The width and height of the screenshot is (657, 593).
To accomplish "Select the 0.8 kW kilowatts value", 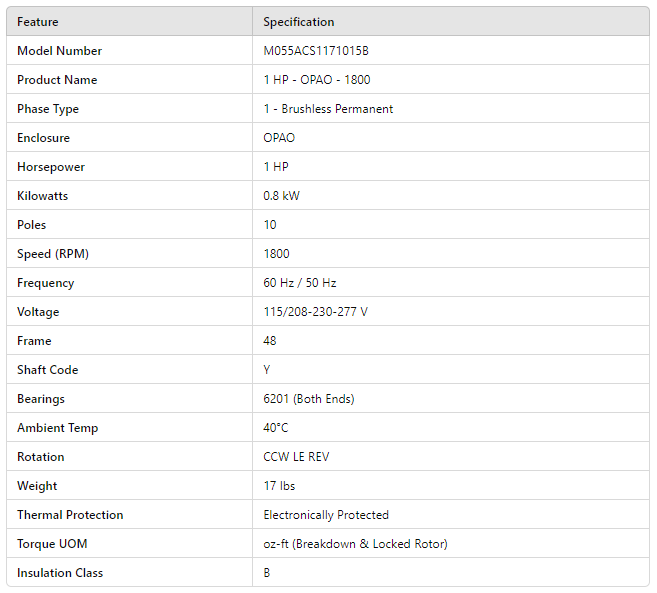I will coord(281,196).
